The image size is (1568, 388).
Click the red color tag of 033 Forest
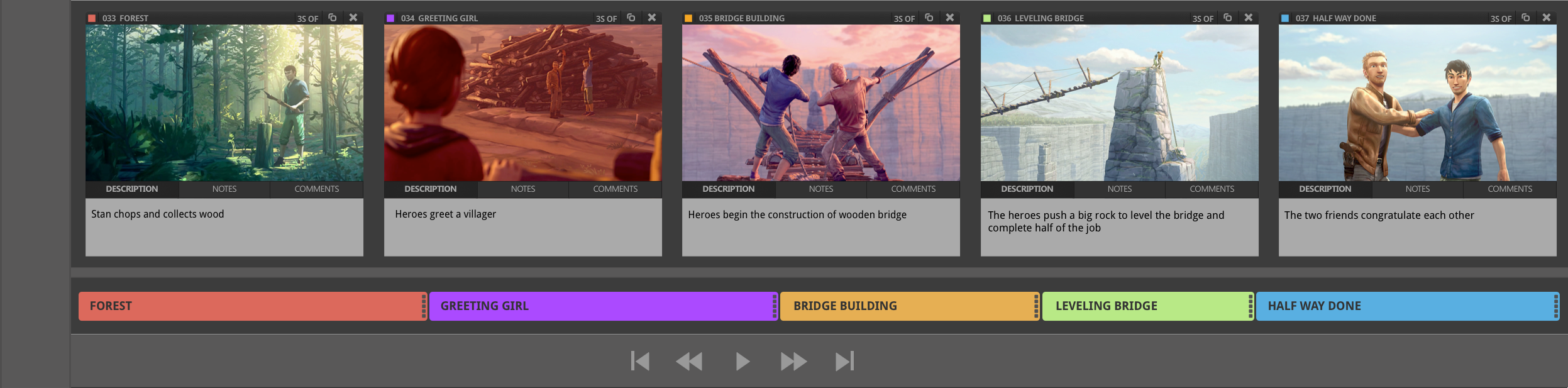pos(92,18)
